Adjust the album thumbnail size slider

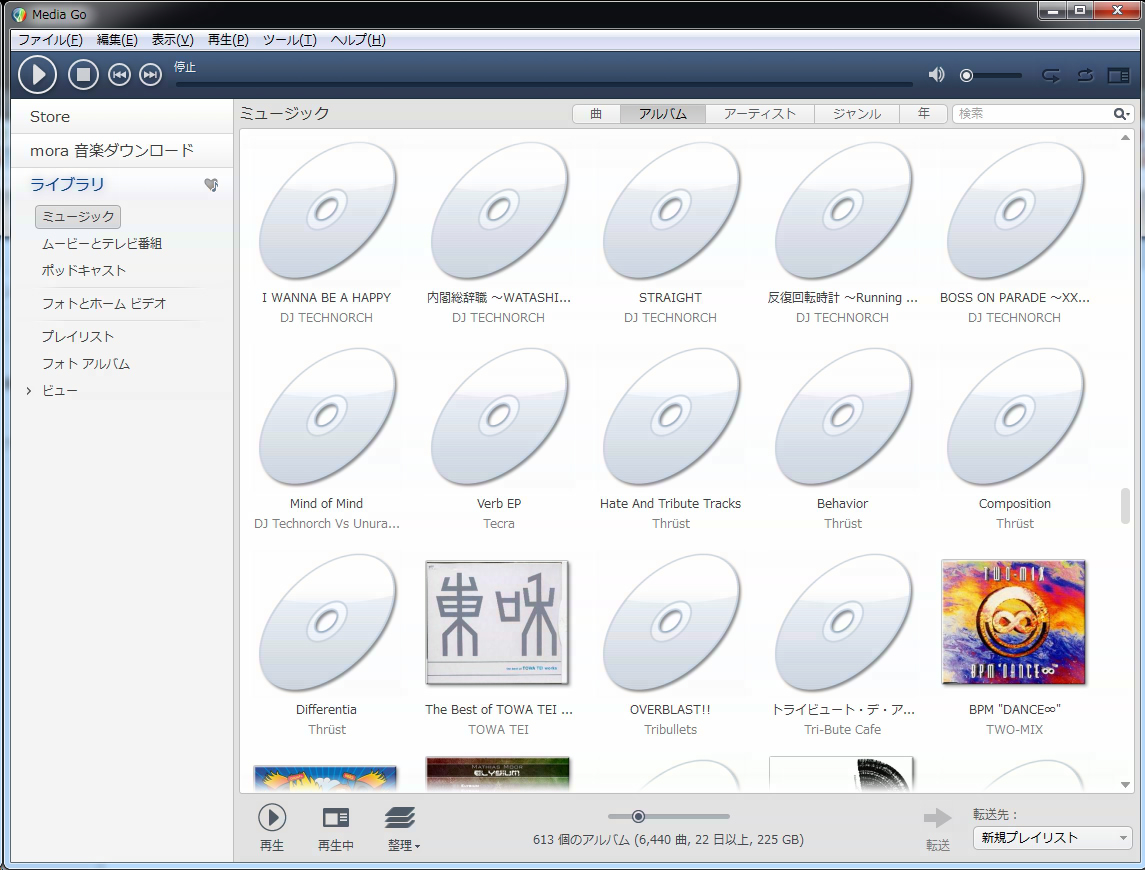tap(638, 817)
